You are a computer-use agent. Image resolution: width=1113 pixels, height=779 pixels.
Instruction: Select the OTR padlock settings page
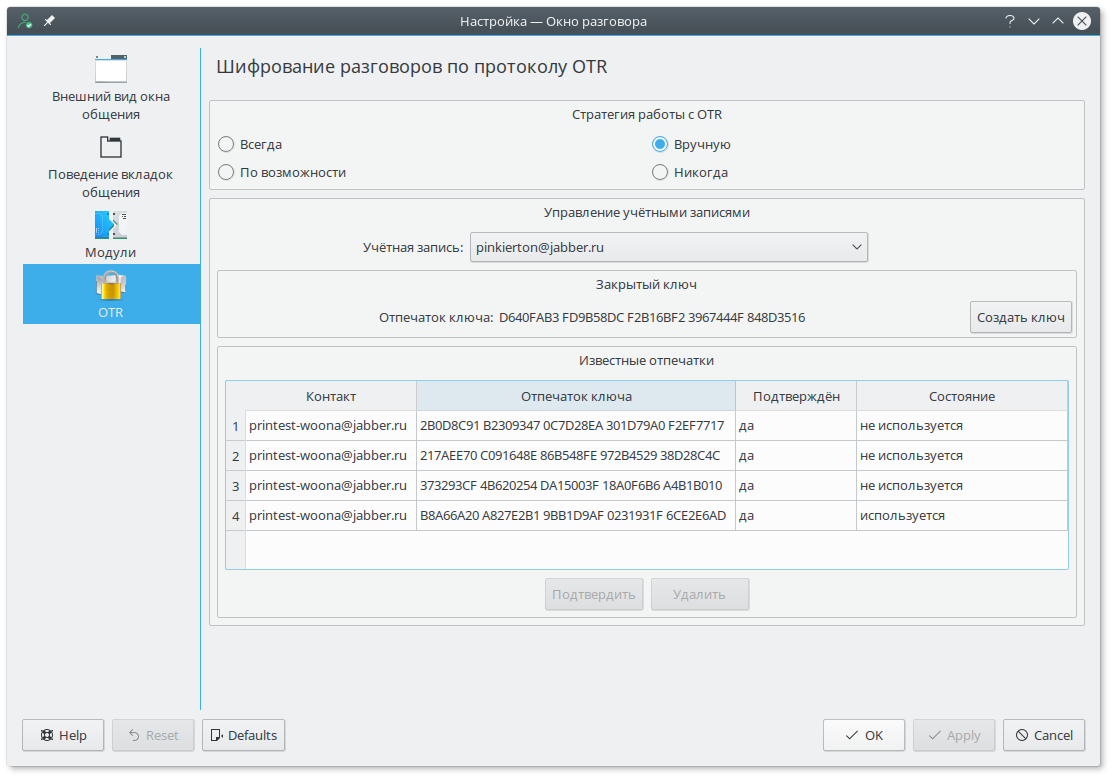click(111, 294)
